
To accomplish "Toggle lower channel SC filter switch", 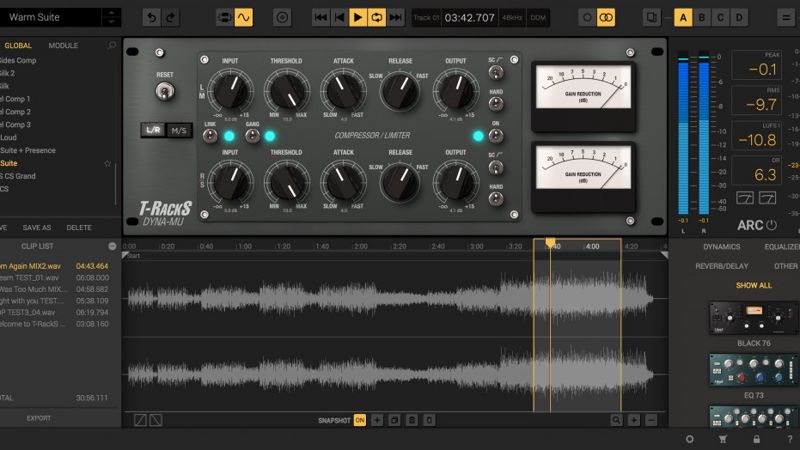I will click(x=495, y=167).
